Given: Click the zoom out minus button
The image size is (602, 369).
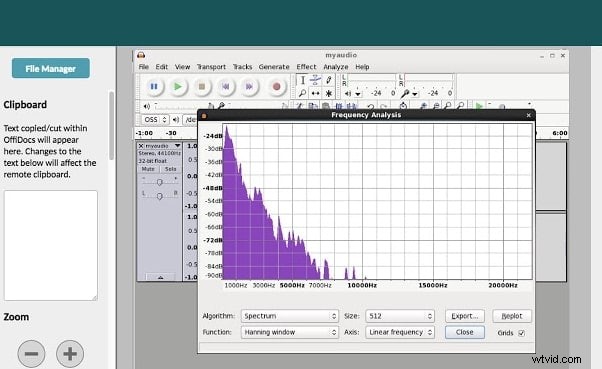Looking at the screenshot, I should tap(31, 353).
